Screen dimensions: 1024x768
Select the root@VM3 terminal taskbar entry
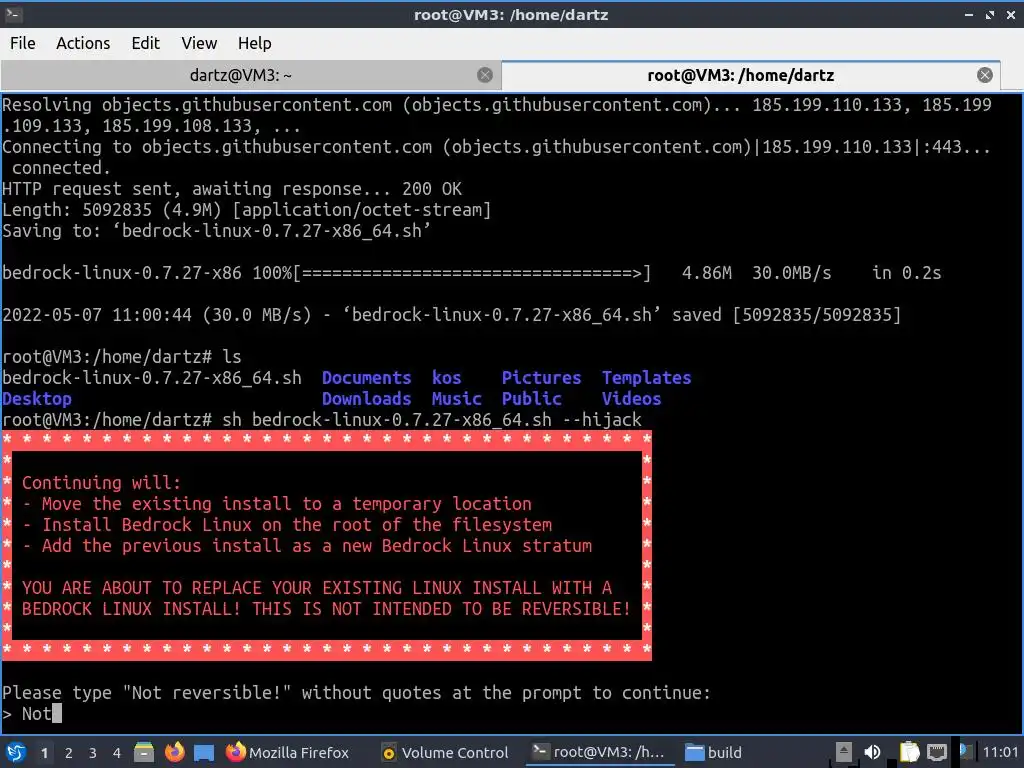tap(600, 752)
